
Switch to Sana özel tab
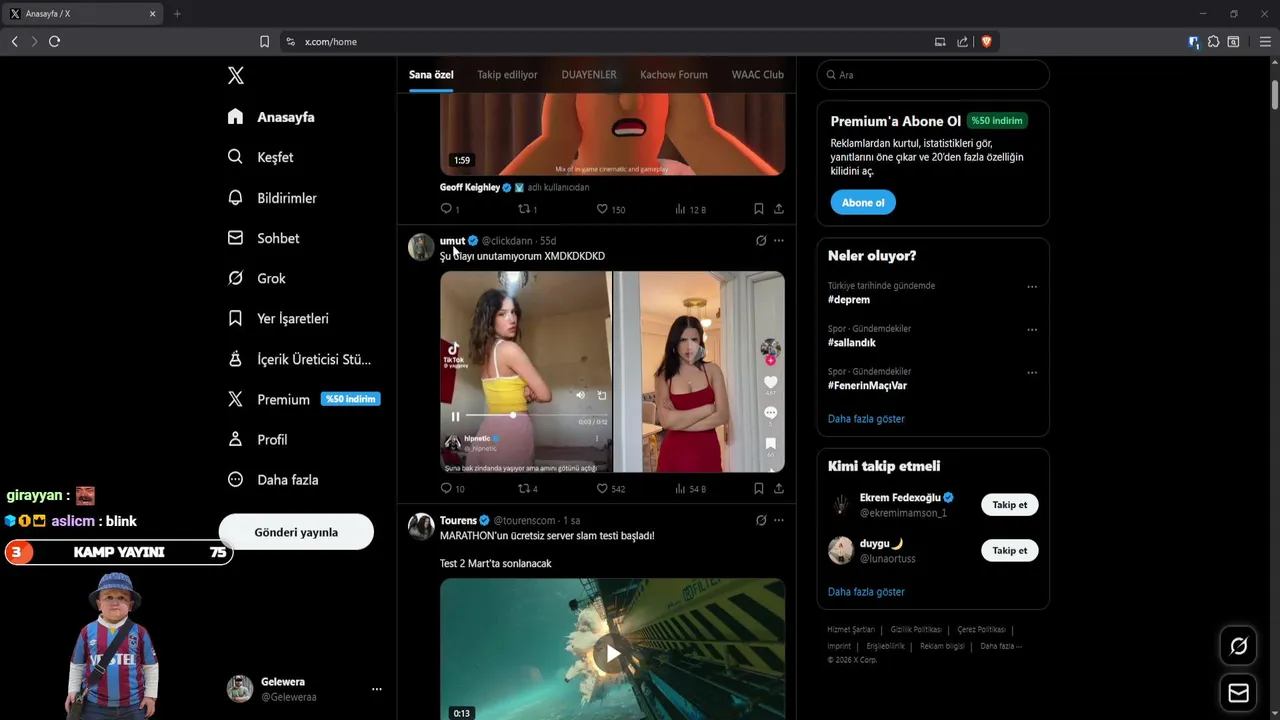click(x=431, y=75)
